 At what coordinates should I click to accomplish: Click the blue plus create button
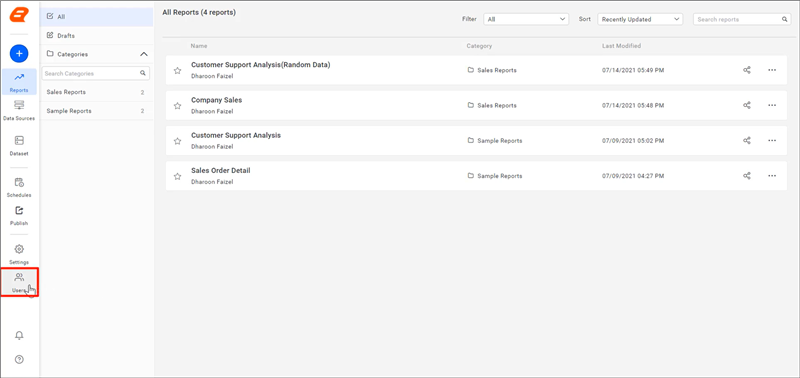click(x=19, y=53)
